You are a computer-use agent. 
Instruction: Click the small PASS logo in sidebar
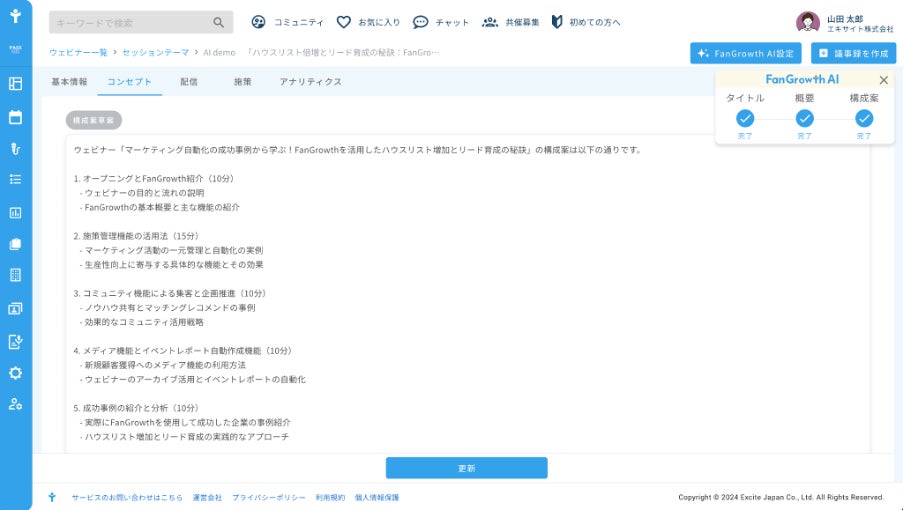tap(16, 49)
